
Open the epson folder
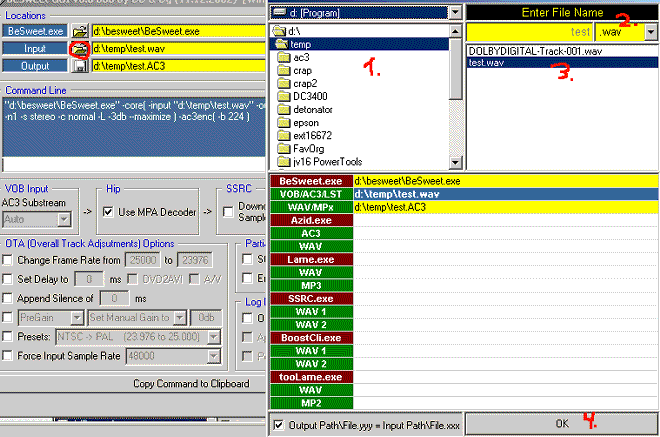tap(298, 123)
